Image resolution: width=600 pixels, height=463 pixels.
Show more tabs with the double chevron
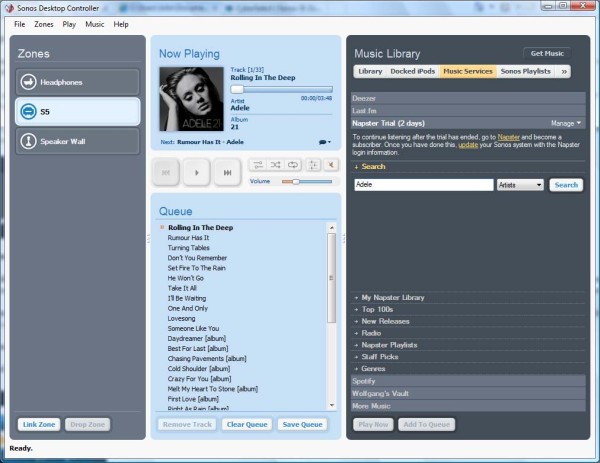(x=564, y=72)
